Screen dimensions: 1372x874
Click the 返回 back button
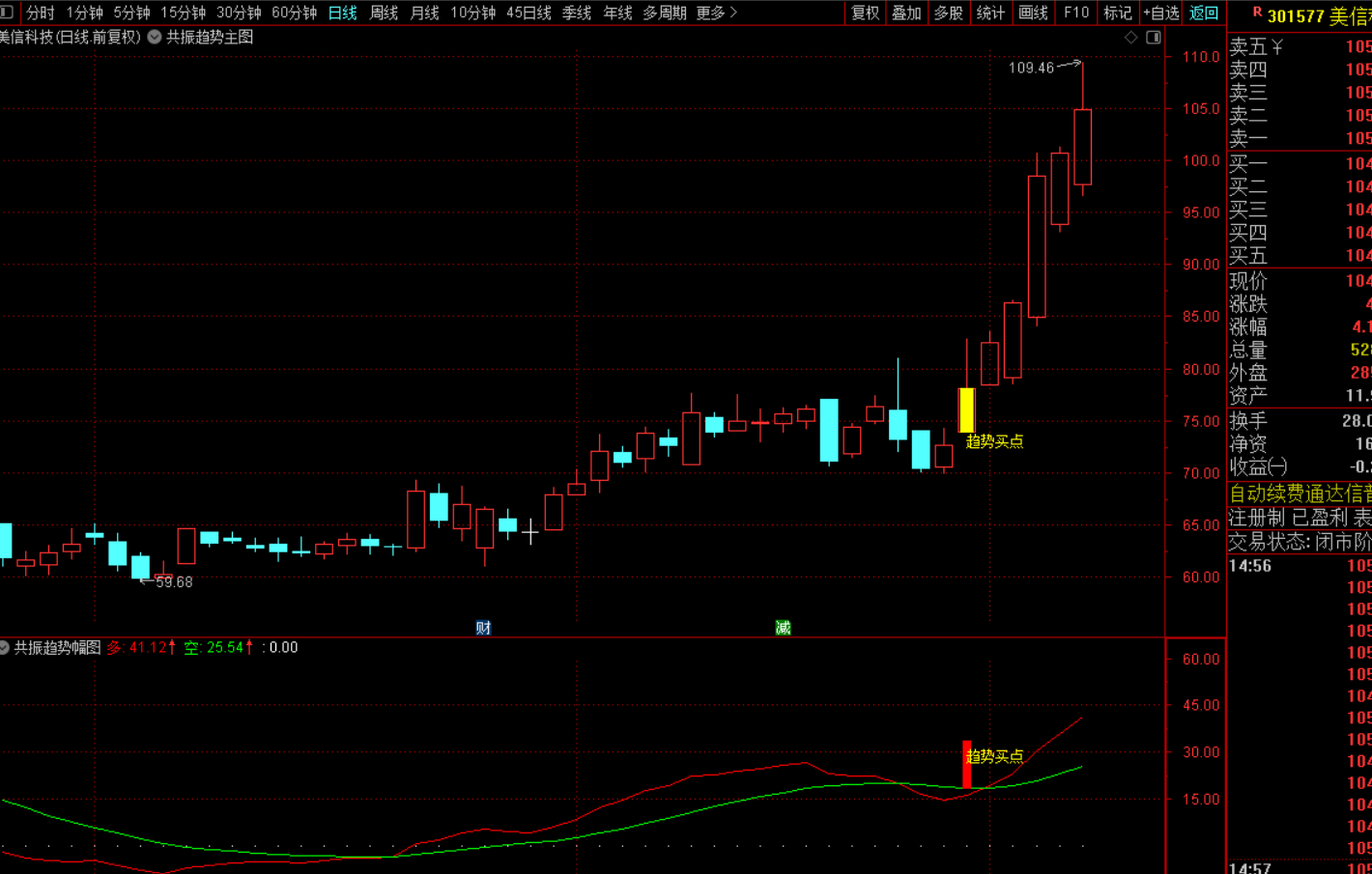click(1203, 13)
